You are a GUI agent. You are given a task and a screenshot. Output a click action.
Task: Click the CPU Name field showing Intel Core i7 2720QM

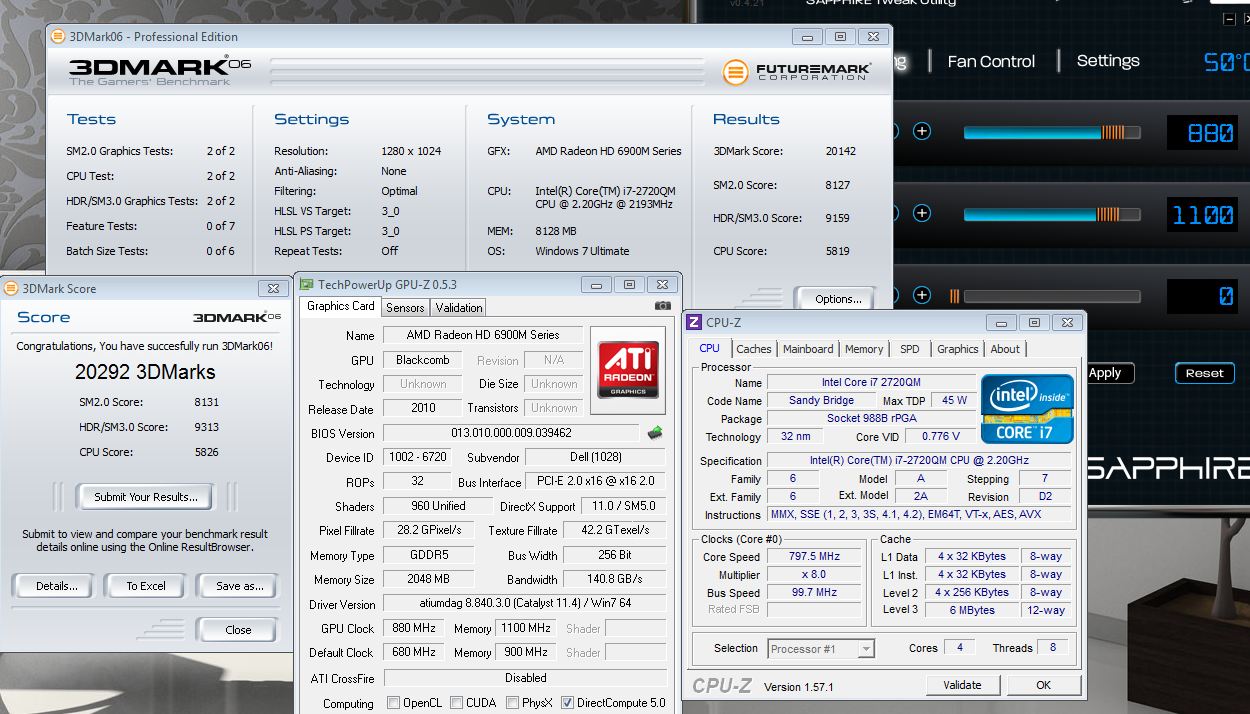pos(871,383)
